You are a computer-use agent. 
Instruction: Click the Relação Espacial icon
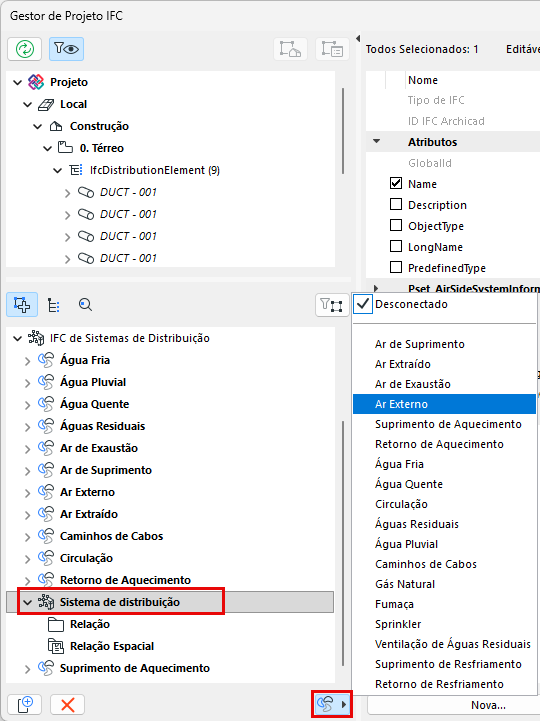pos(56,646)
